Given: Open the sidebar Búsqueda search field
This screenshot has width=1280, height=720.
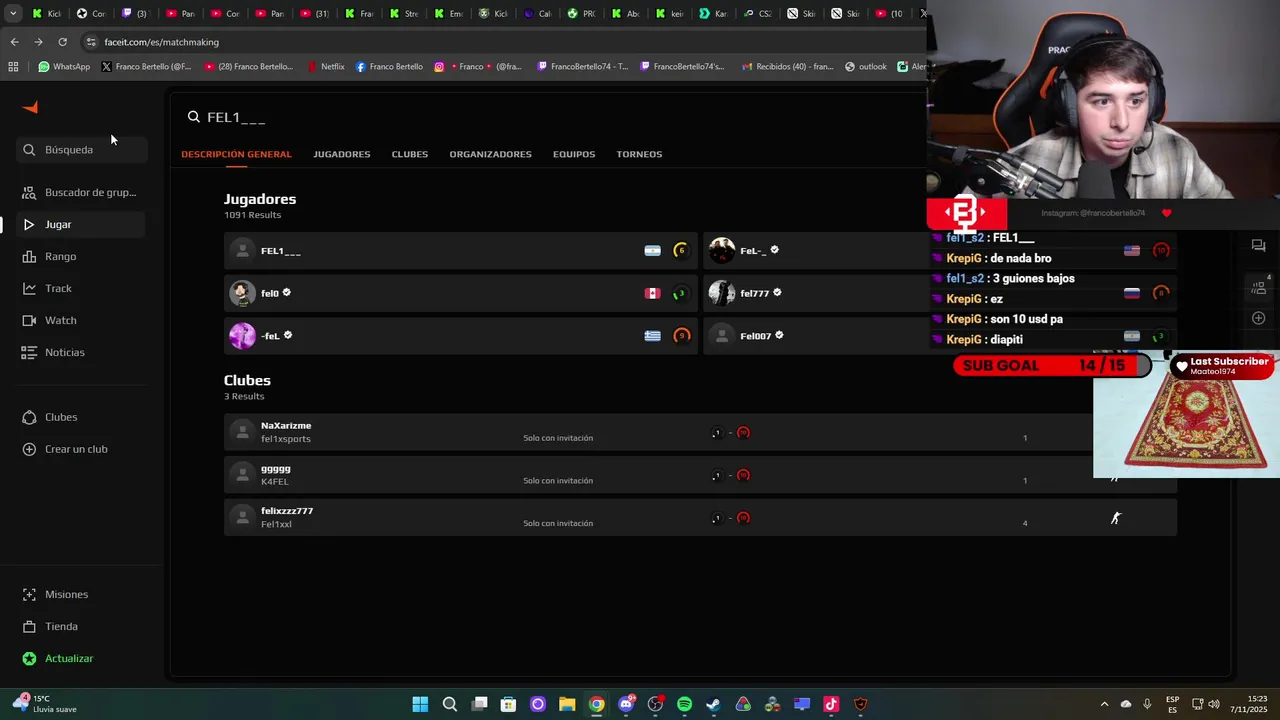Looking at the screenshot, I should (82, 150).
